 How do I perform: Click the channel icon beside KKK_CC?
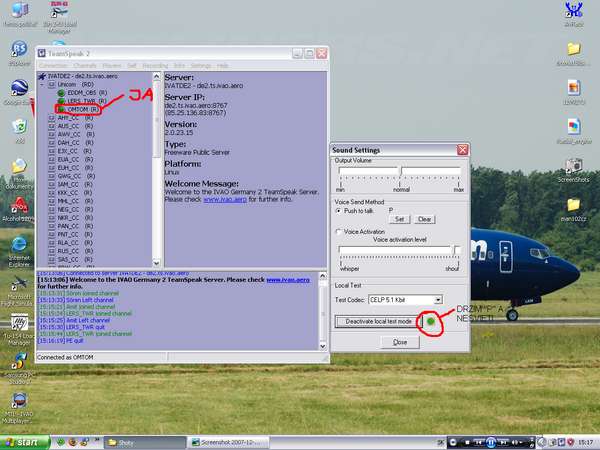point(51,193)
